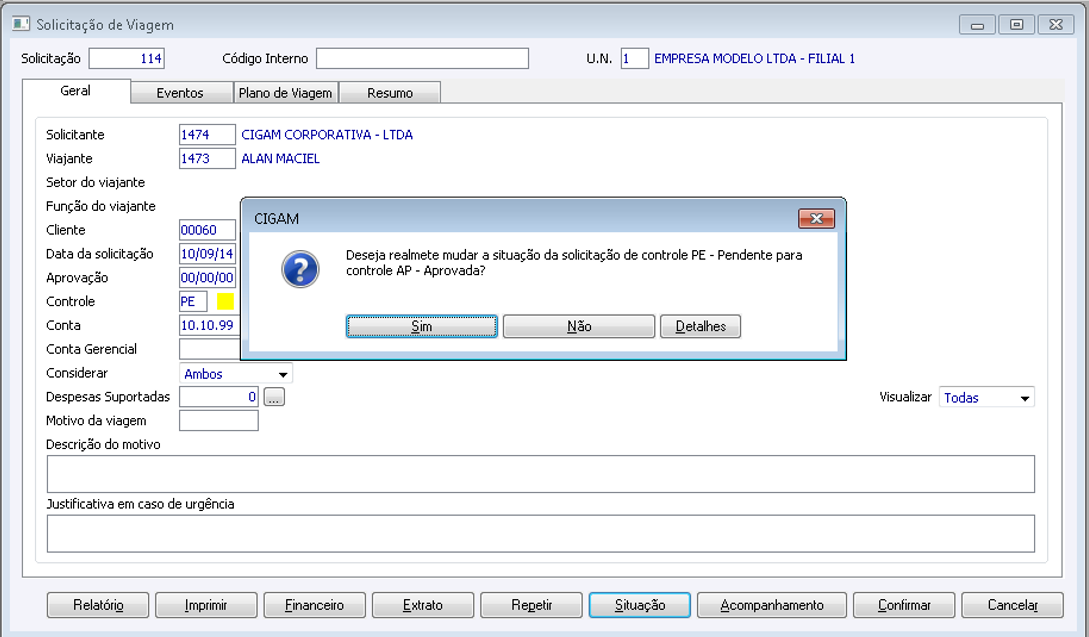Open the Visualizar dropdown

pyautogui.click(x=986, y=397)
